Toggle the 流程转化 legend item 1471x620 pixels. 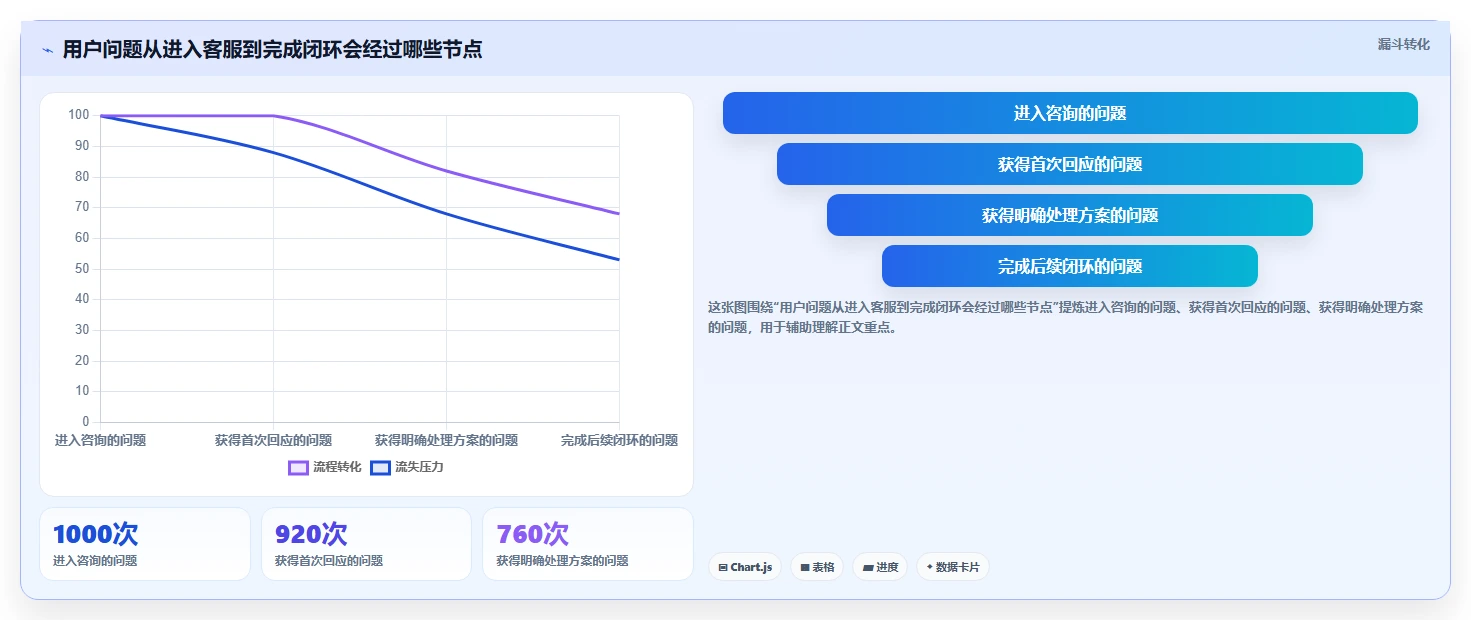(324, 467)
